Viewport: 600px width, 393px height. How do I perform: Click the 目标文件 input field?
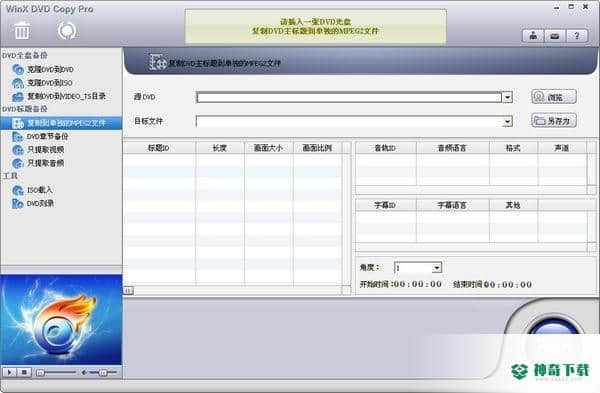tap(349, 122)
